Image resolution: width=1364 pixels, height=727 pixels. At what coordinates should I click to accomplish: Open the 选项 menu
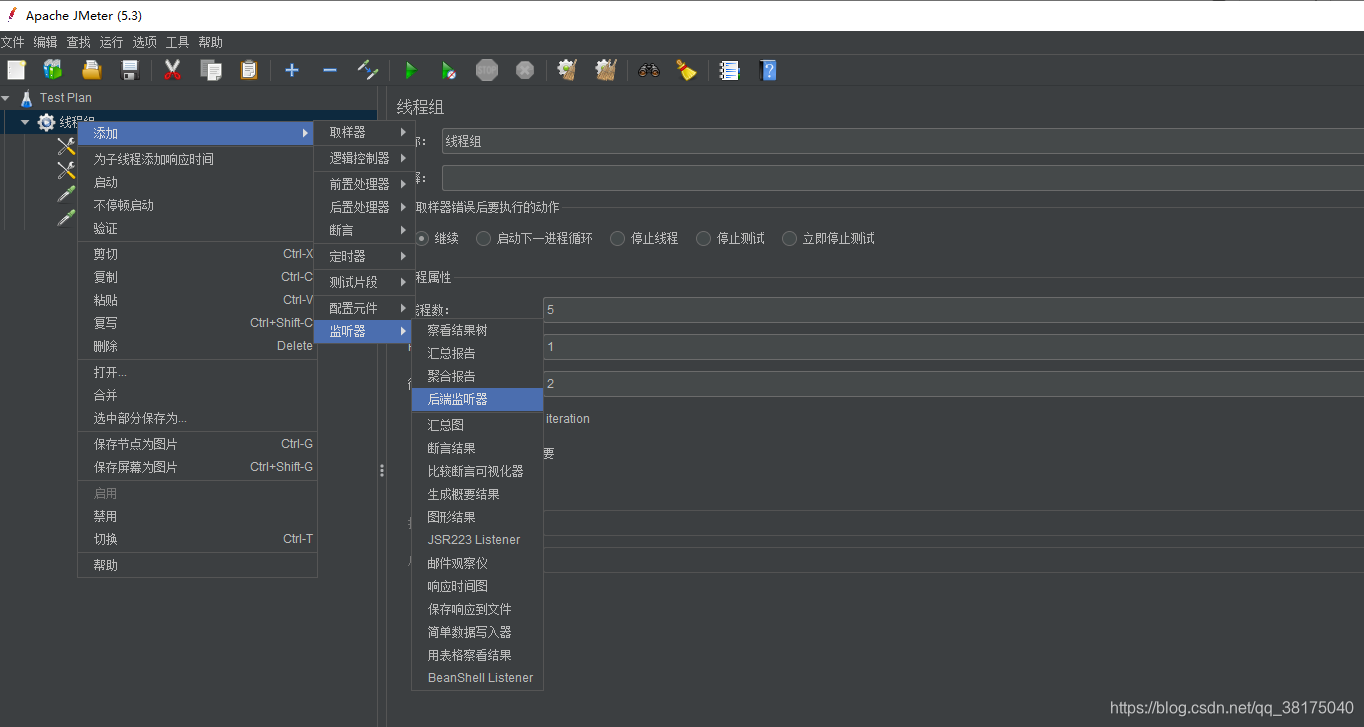tap(144, 42)
